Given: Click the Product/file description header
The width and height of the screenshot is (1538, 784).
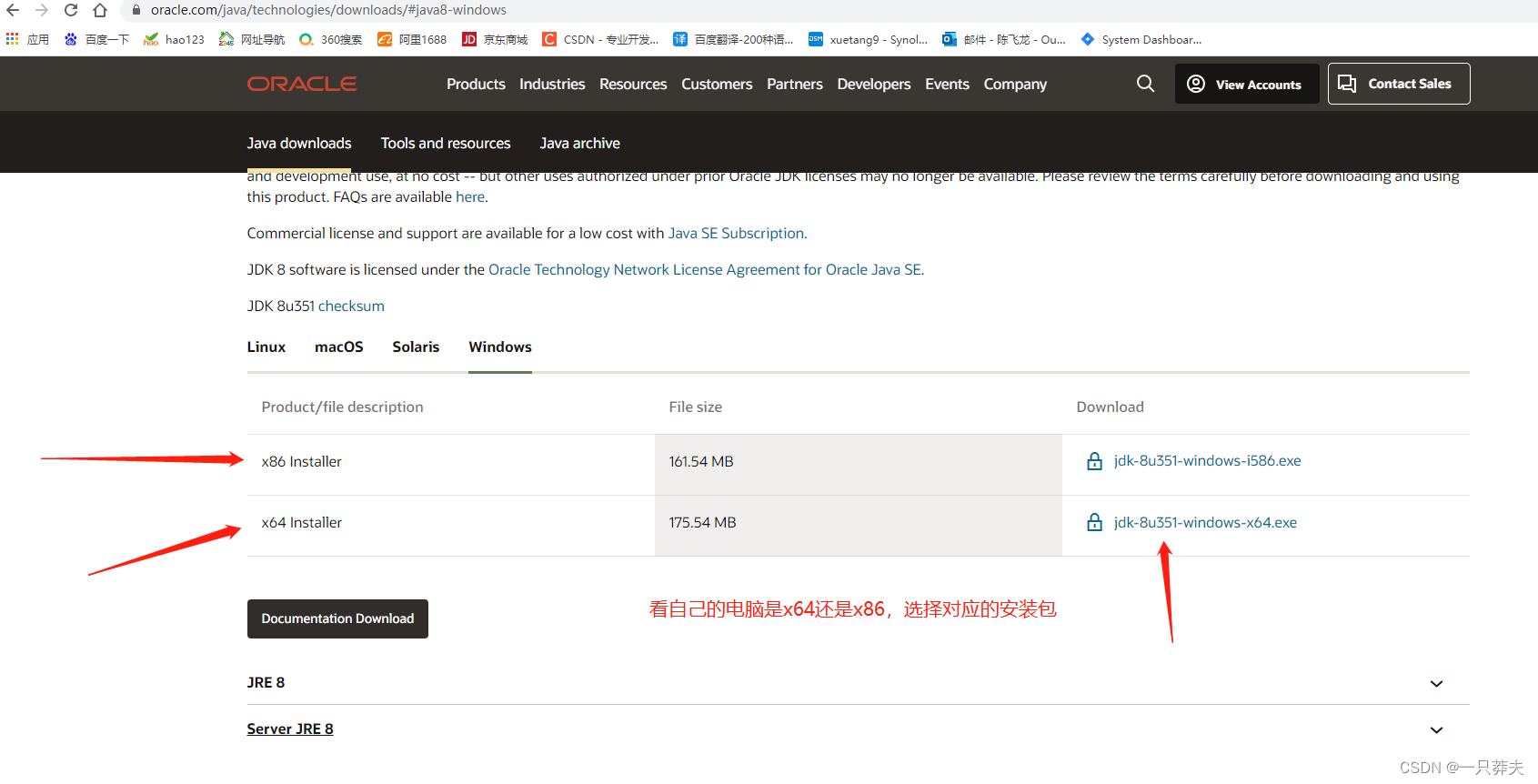Looking at the screenshot, I should point(342,407).
